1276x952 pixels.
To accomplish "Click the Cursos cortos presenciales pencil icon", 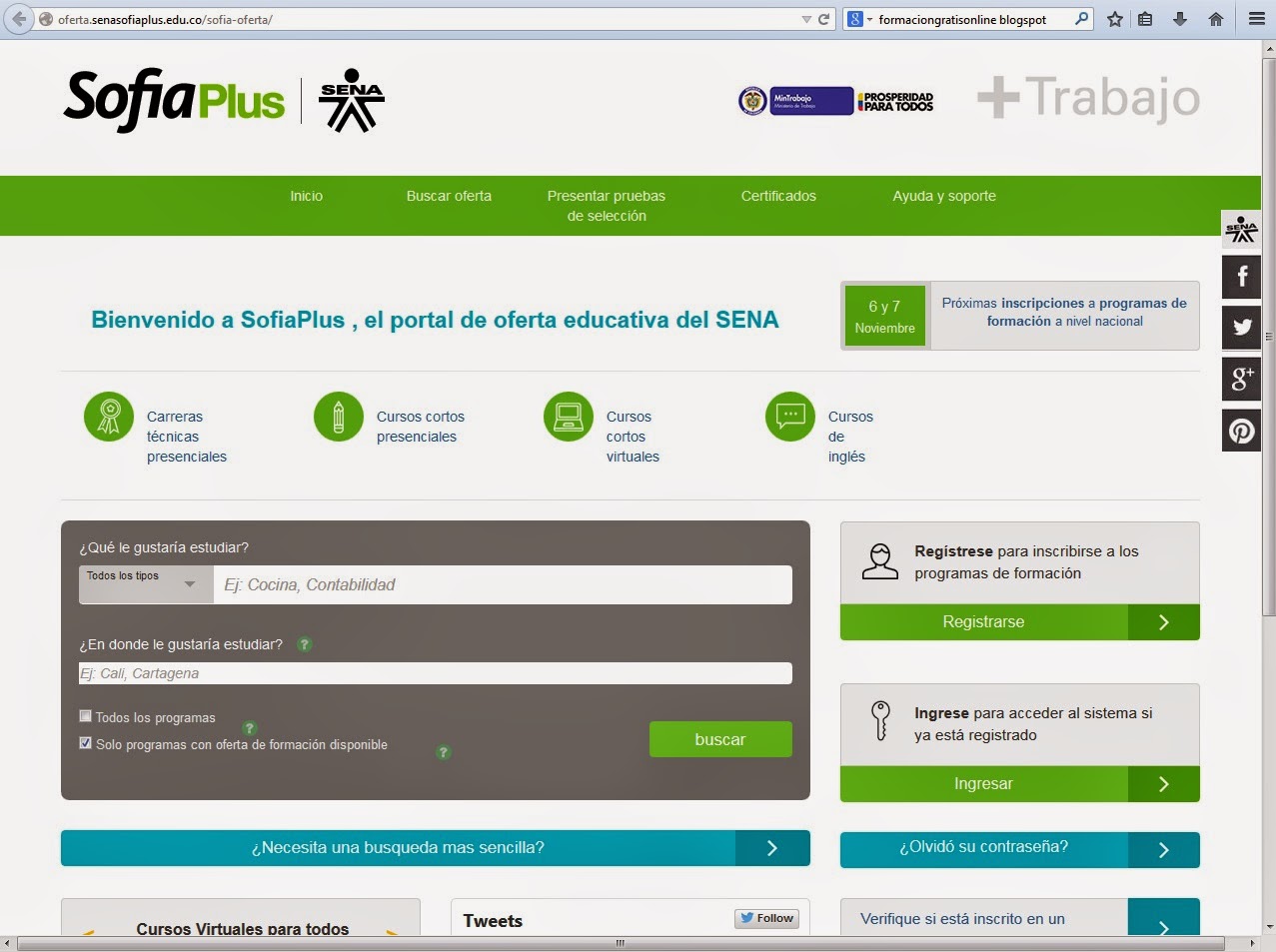I will pyautogui.click(x=338, y=416).
